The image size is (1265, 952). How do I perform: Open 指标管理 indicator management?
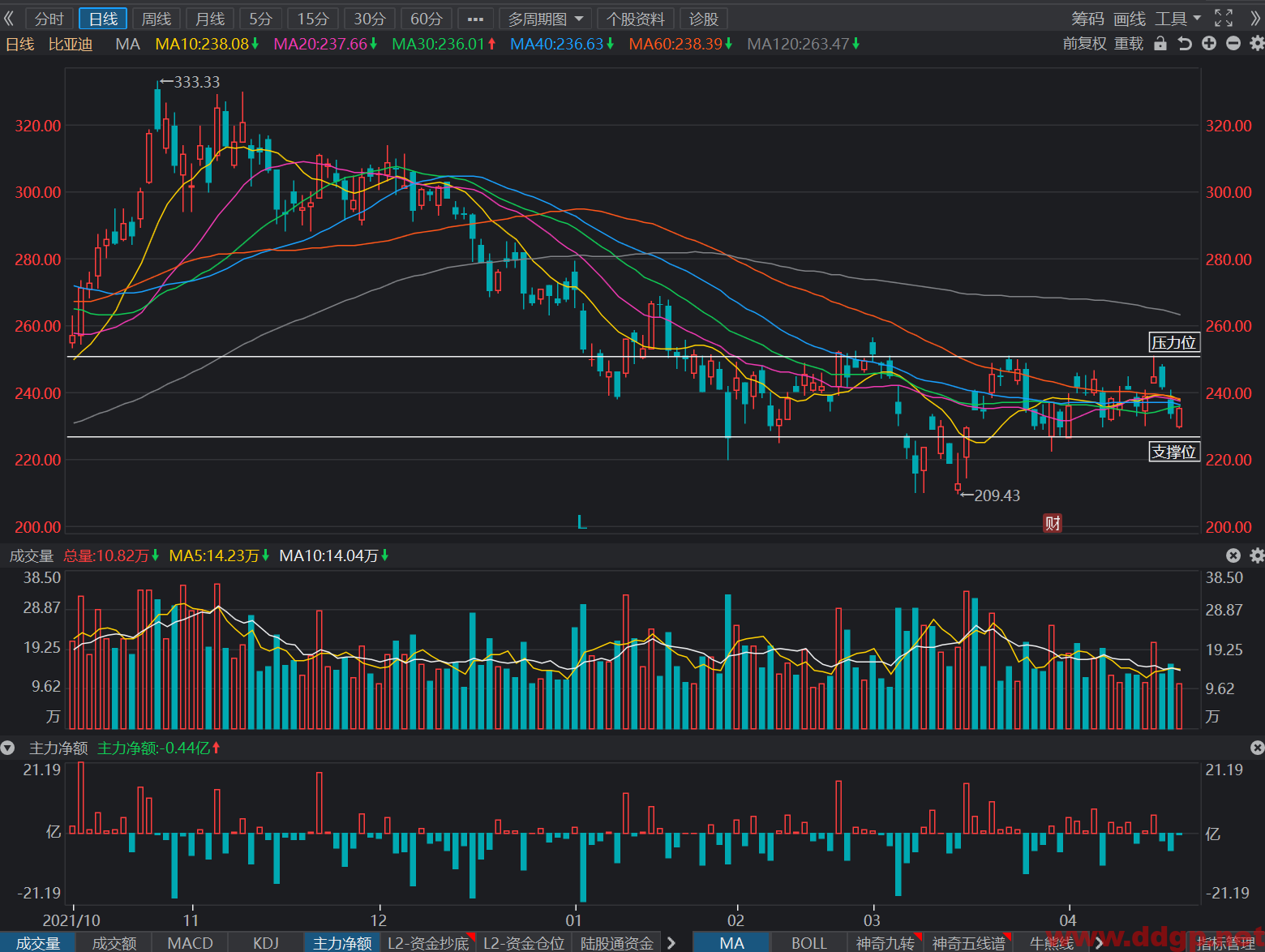coord(1226,942)
